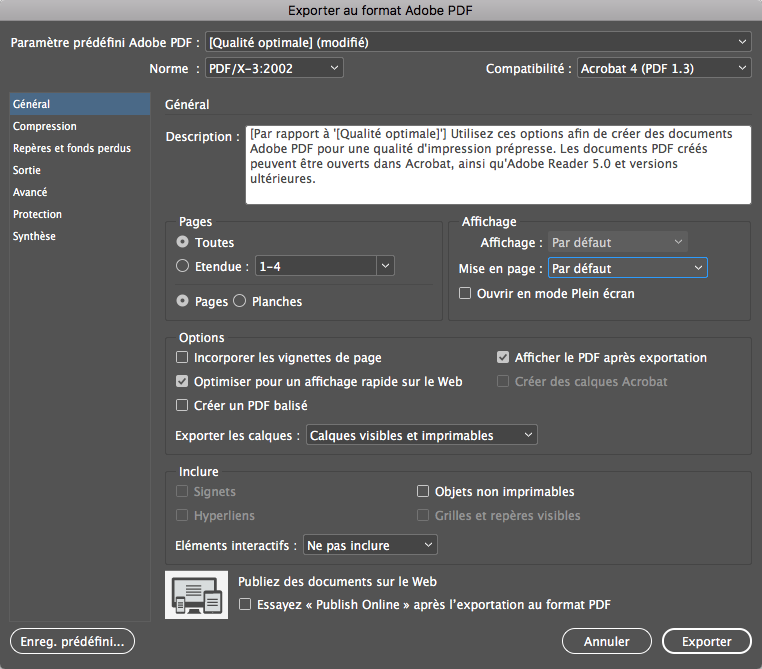Image resolution: width=762 pixels, height=669 pixels.
Task: Select the Etendue radio button
Action: (182, 266)
